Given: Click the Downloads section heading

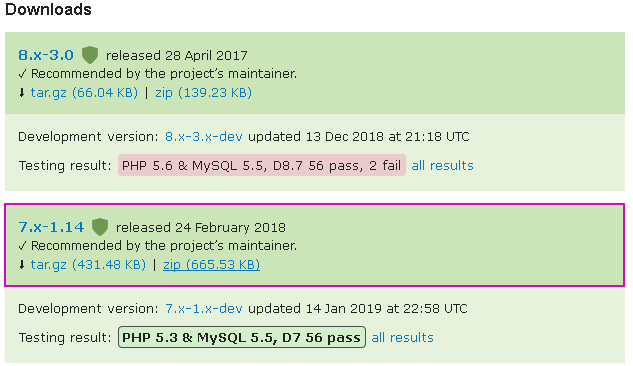Looking at the screenshot, I should pos(48,9).
